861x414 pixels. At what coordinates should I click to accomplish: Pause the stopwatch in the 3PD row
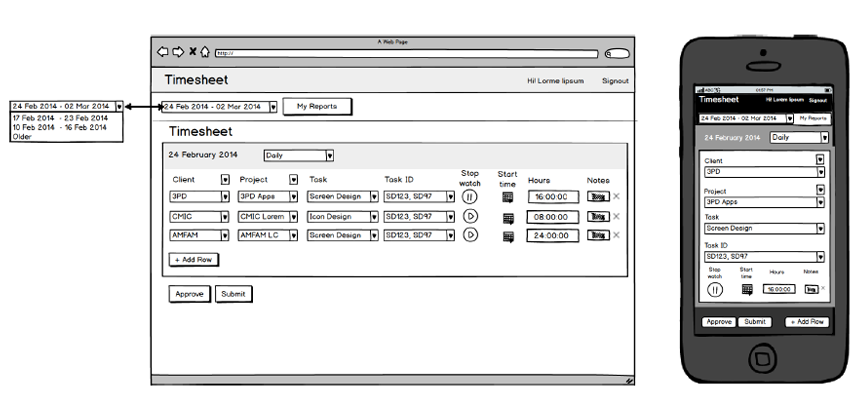pyautogui.click(x=470, y=197)
